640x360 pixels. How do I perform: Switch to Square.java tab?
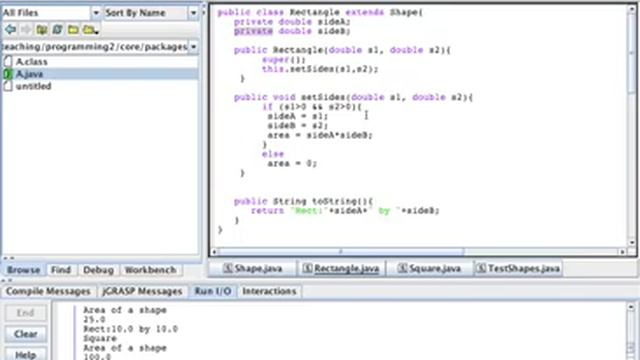(x=429, y=268)
